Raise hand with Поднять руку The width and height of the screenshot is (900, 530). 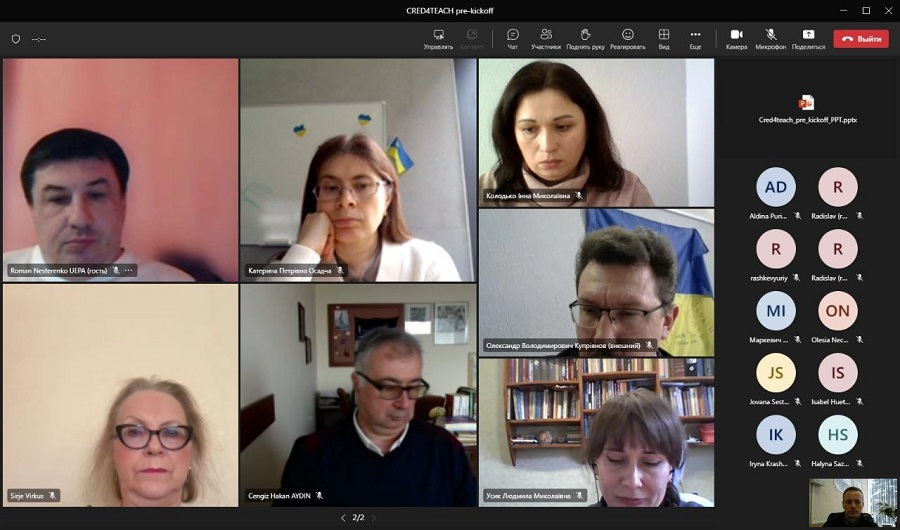coord(585,39)
